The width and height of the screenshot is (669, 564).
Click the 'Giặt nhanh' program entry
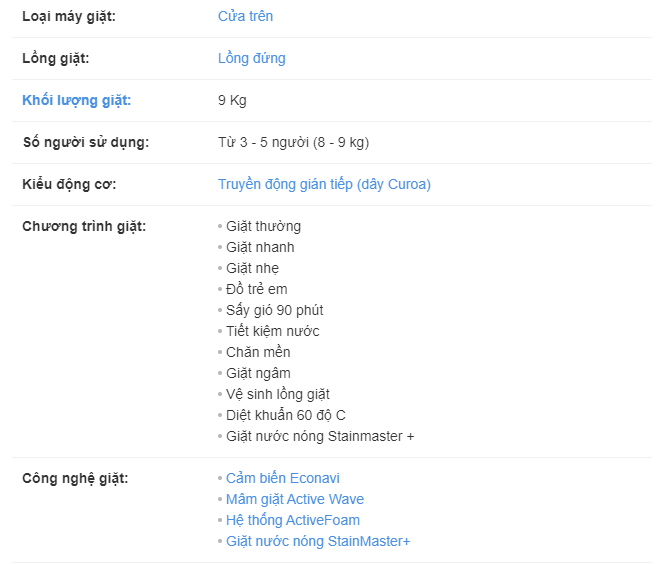[x=260, y=247]
